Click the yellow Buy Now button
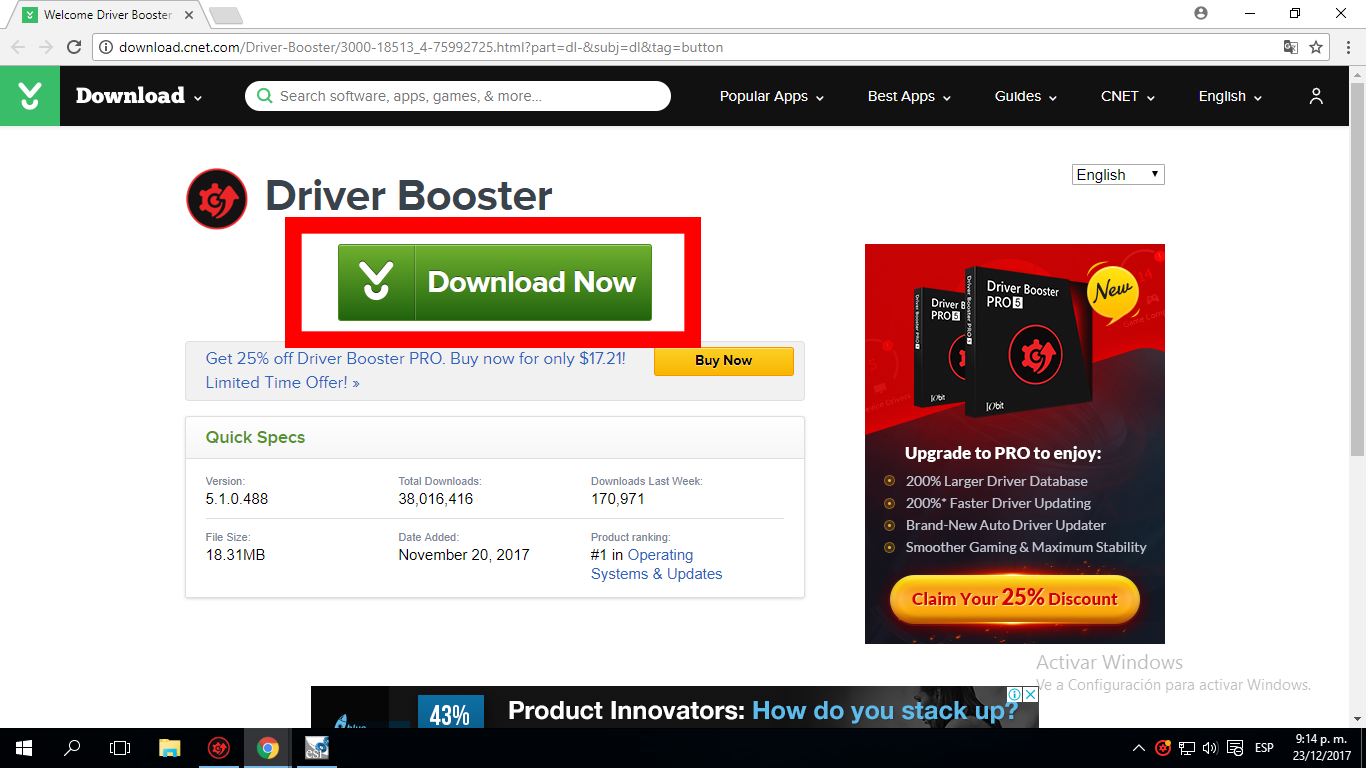 [x=724, y=361]
